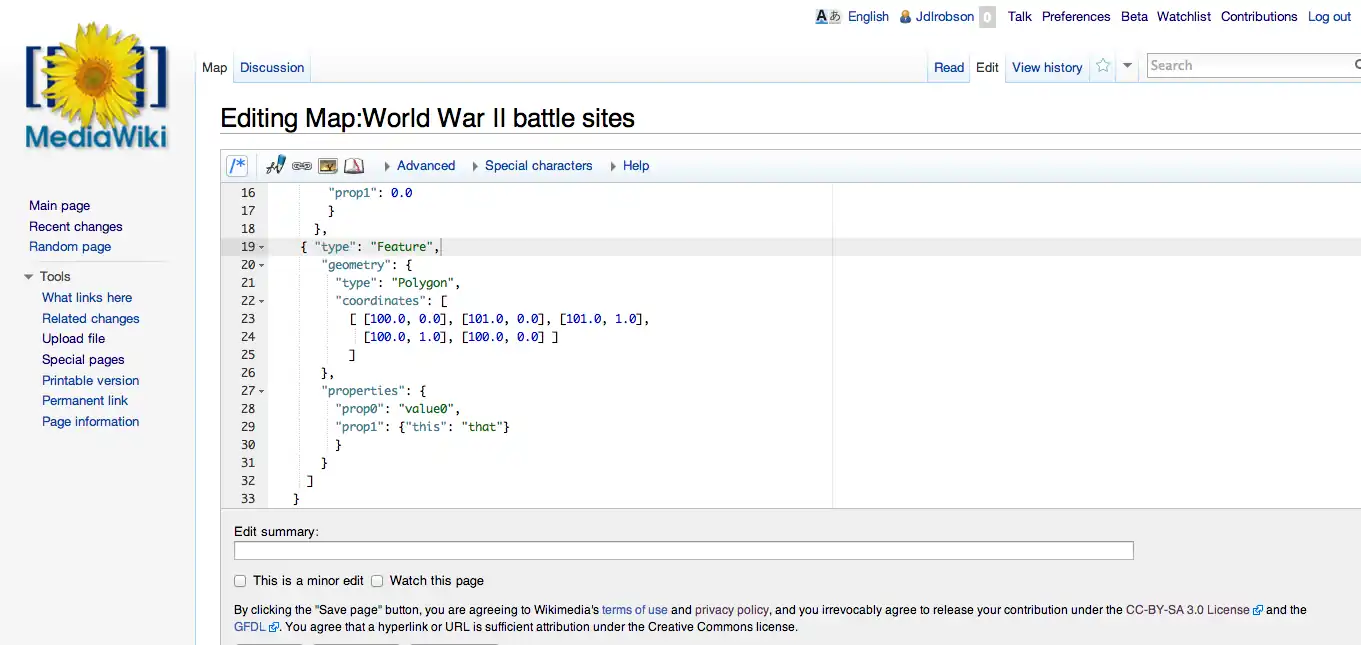This screenshot has width=1361, height=645.
Task: Click the chain link insert icon
Action: [x=302, y=166]
